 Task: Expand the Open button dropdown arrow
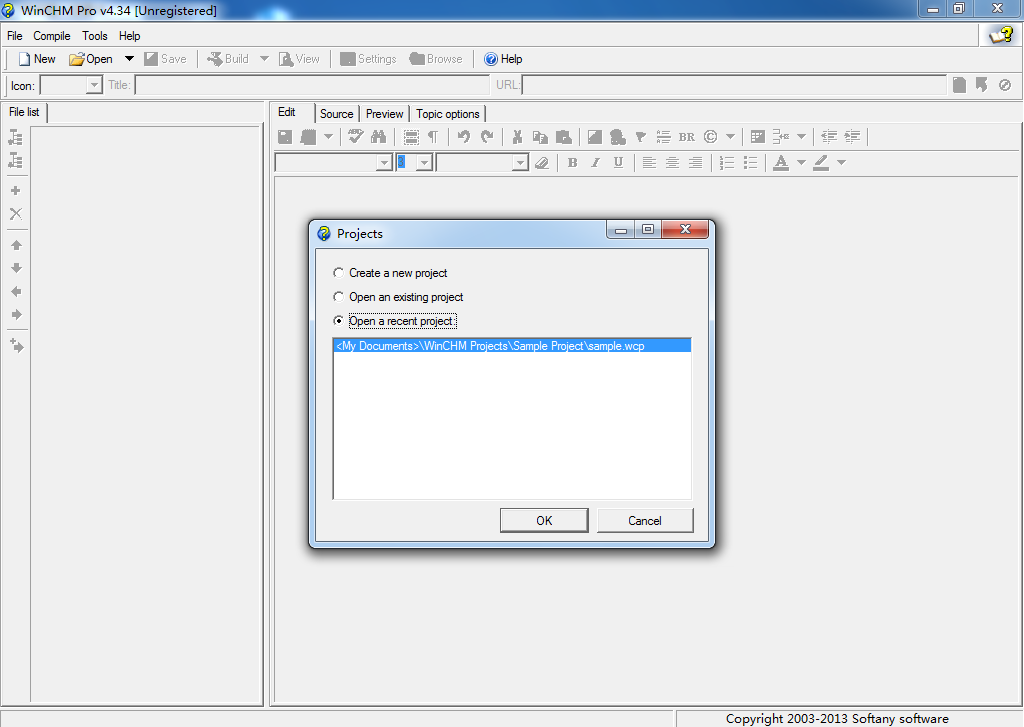[x=129, y=59]
